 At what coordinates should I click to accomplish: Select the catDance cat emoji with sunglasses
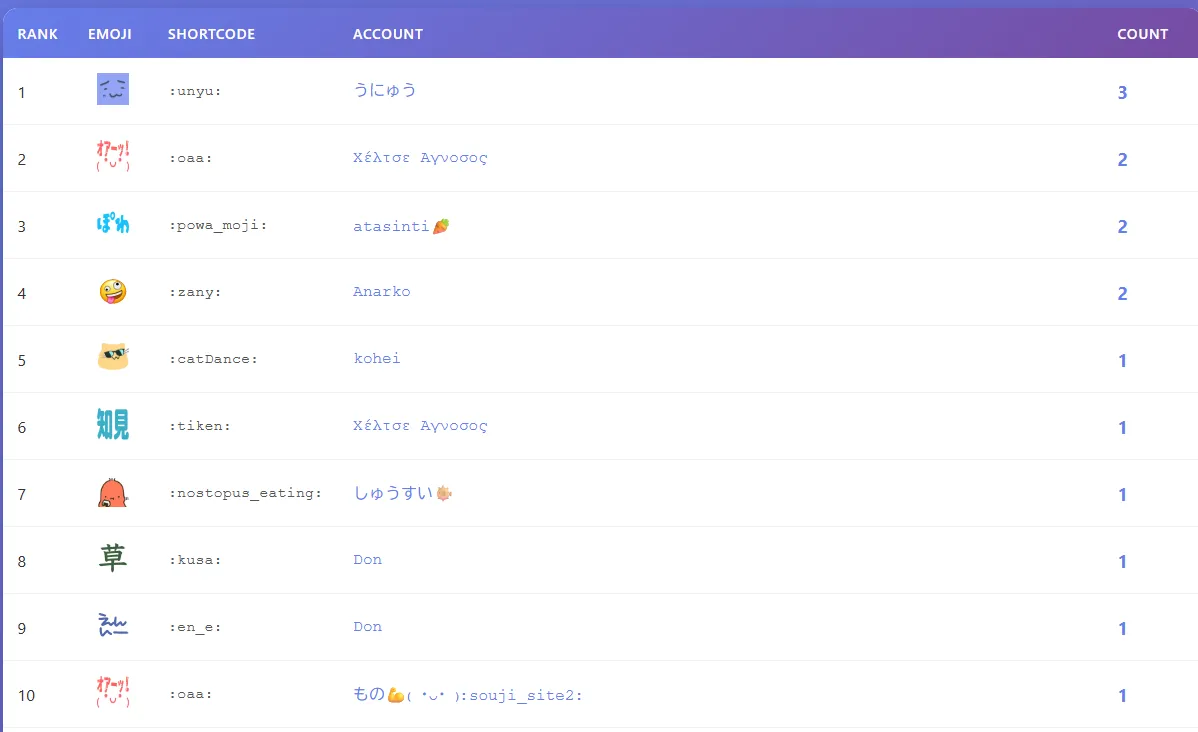pos(113,358)
